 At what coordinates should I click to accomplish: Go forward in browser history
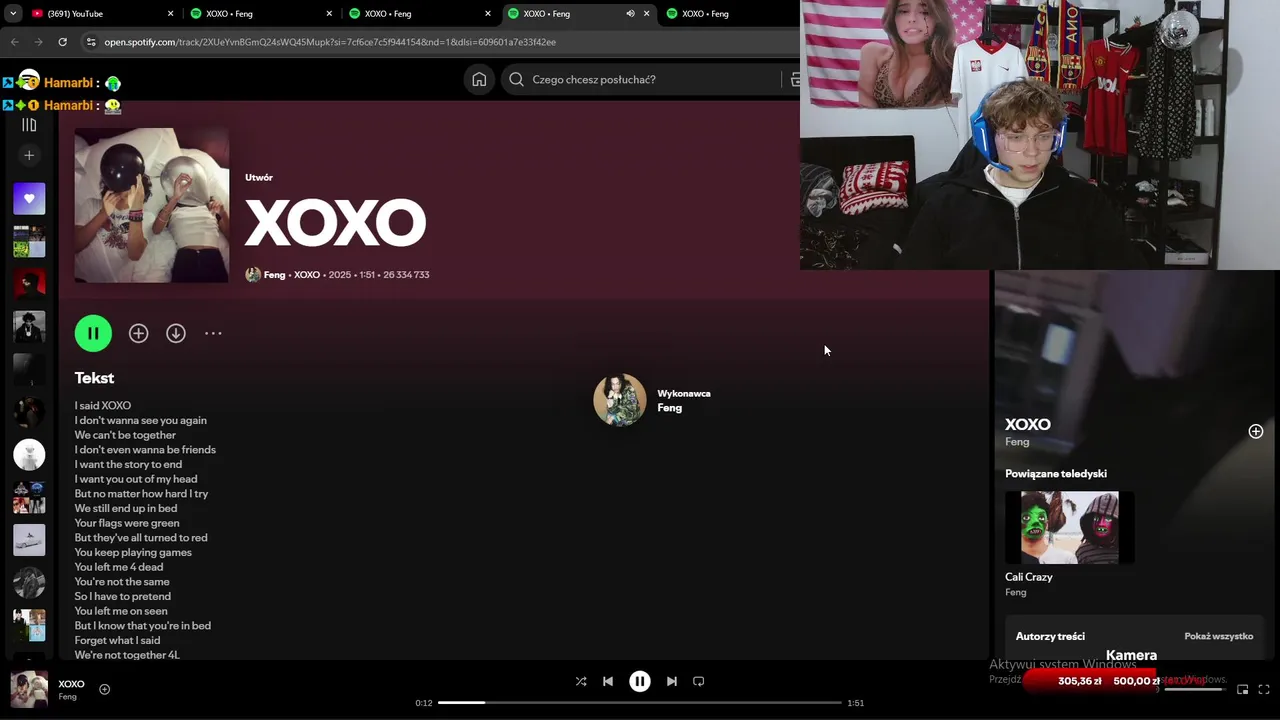(x=38, y=42)
